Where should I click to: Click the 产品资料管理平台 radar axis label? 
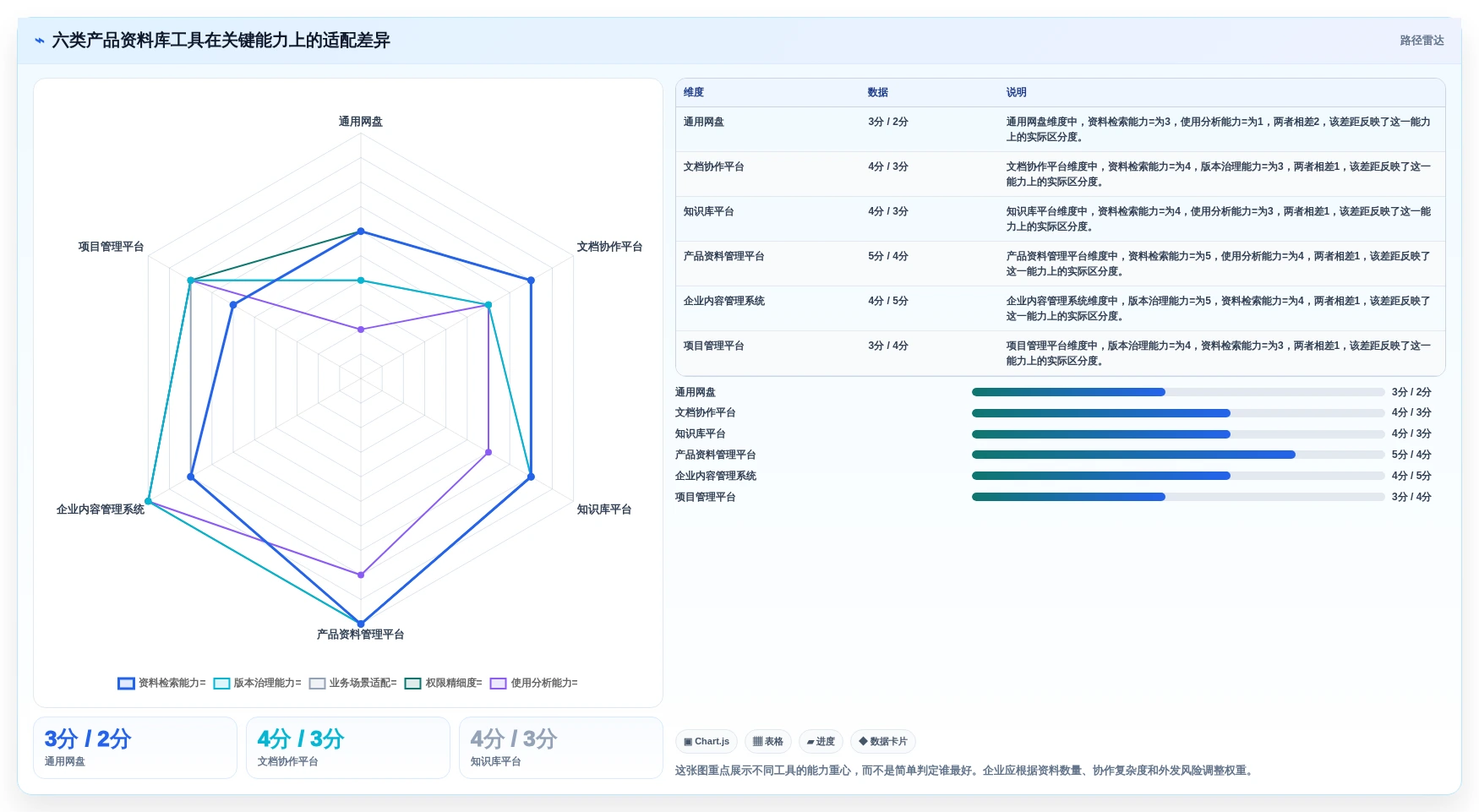coord(361,635)
